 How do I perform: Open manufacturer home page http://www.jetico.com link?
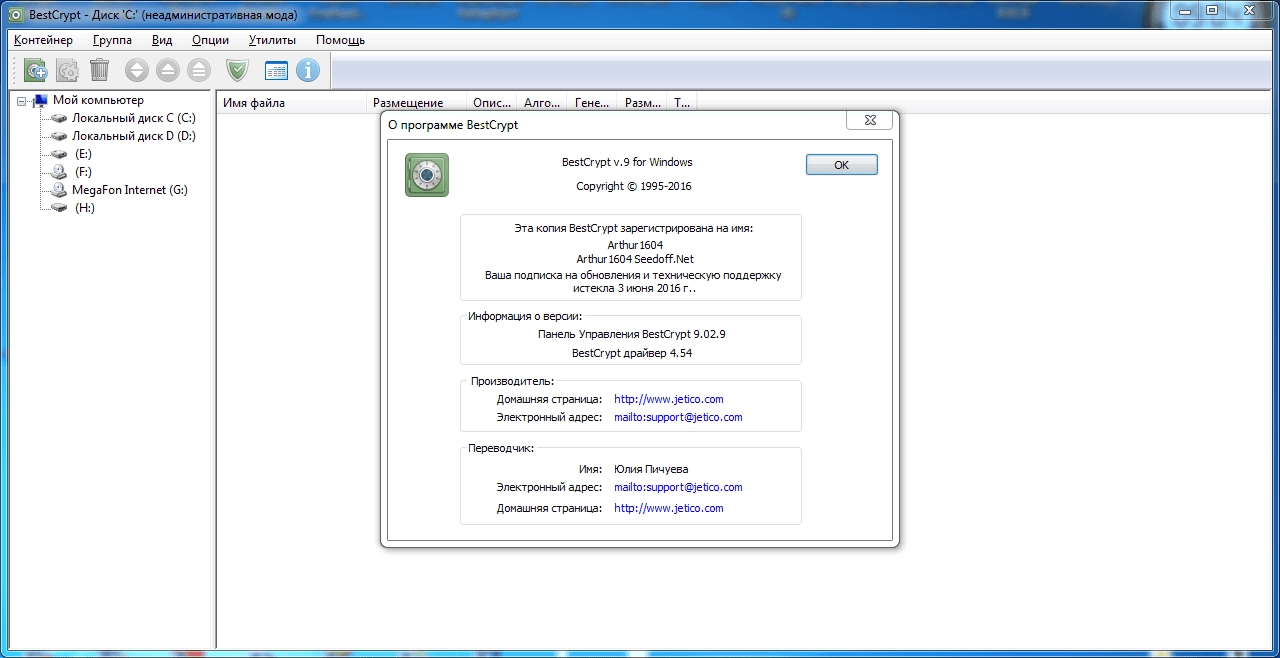click(x=668, y=399)
